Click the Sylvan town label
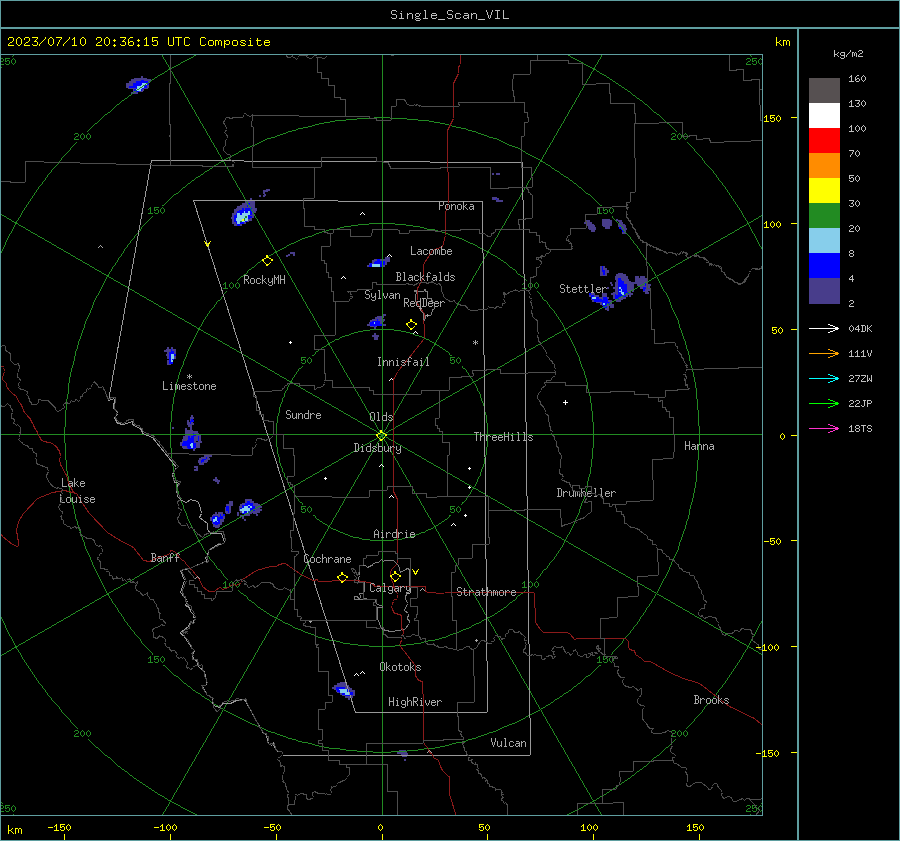The width and height of the screenshot is (900, 841). [x=382, y=295]
